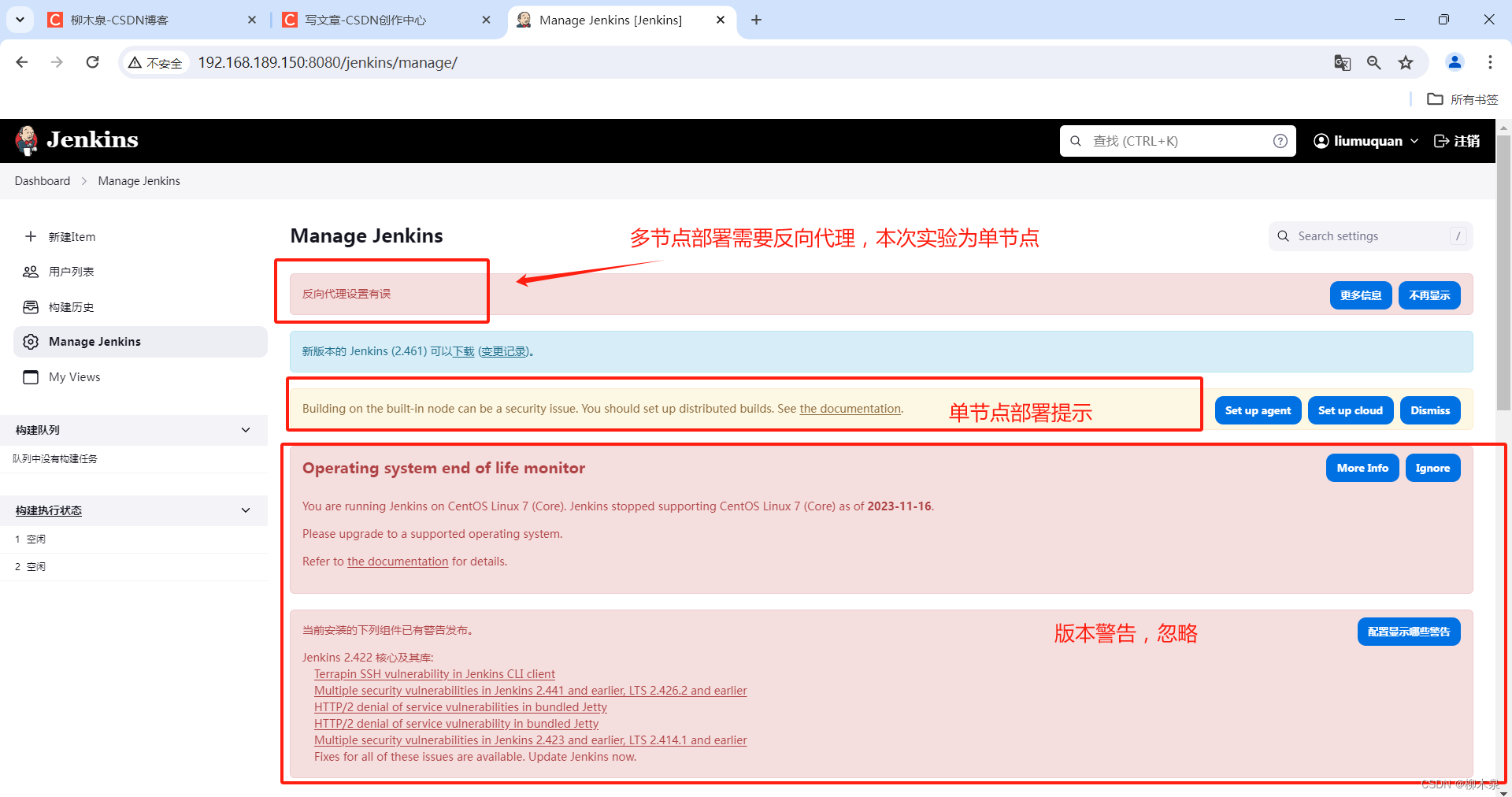
Task: Click the 变更记录 changelog link
Action: 504,351
